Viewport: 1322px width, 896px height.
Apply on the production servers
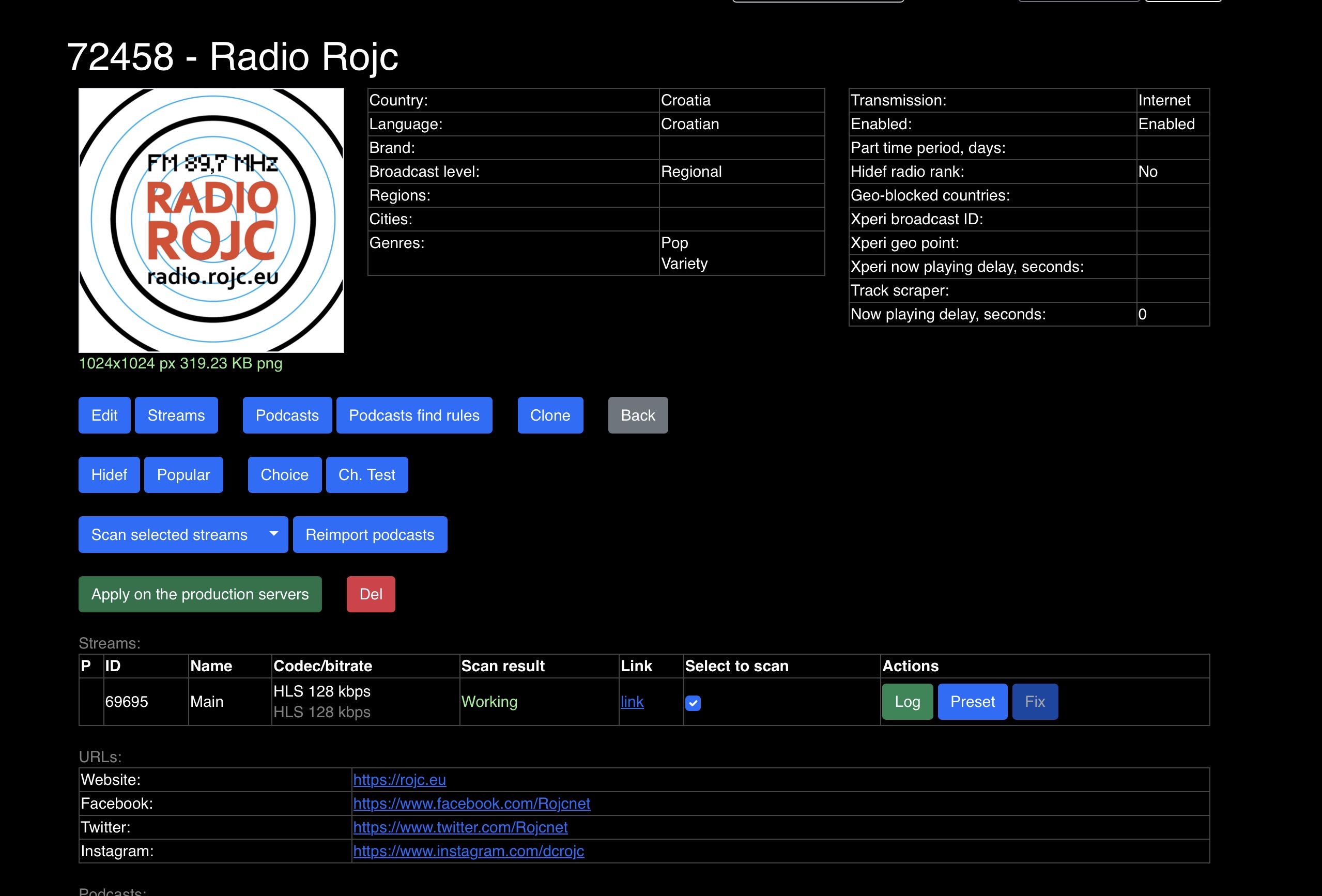point(200,594)
